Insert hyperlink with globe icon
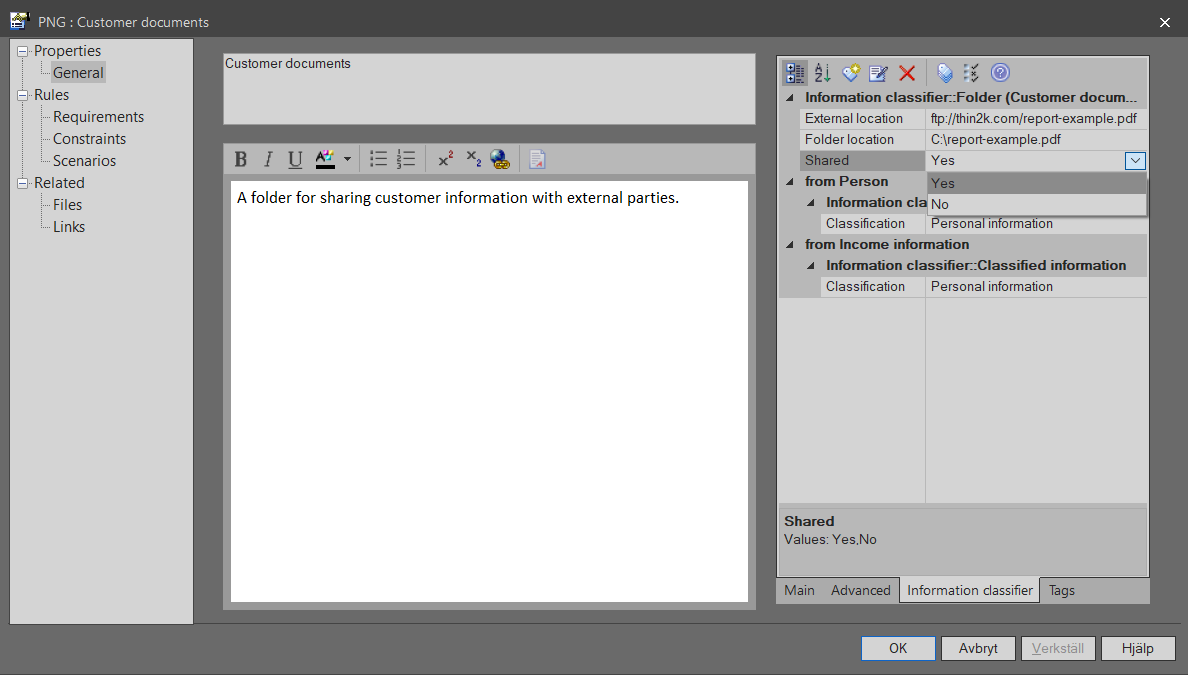This screenshot has height=675, width=1188. point(500,159)
